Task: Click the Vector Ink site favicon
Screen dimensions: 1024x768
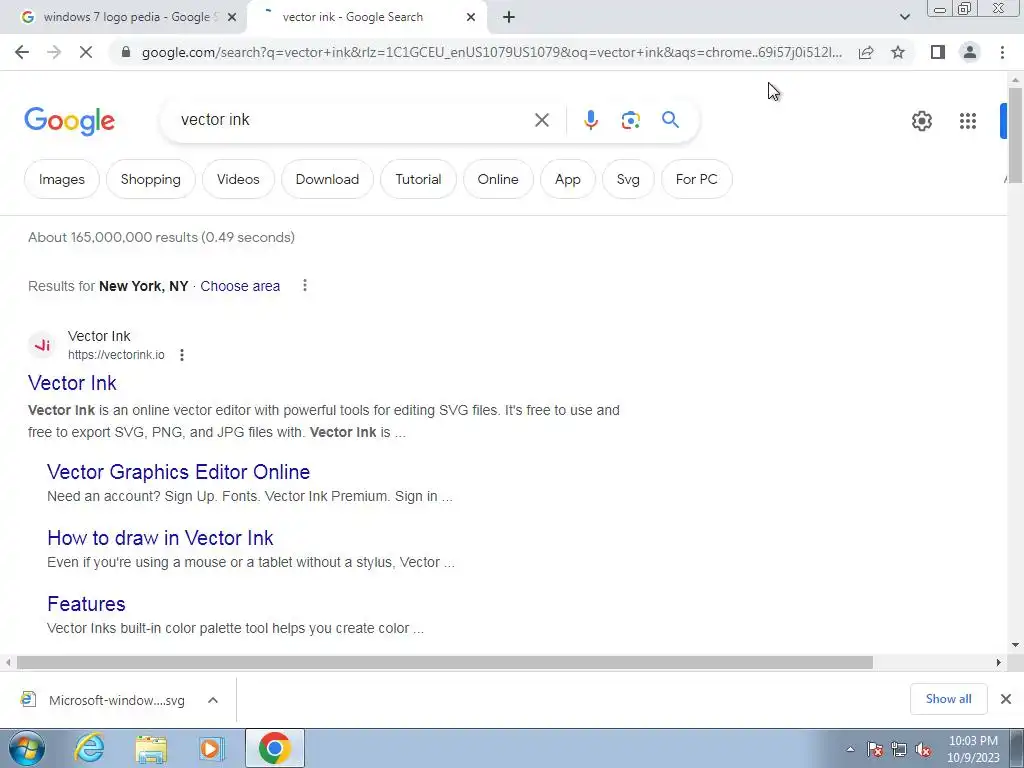Action: pos(42,345)
